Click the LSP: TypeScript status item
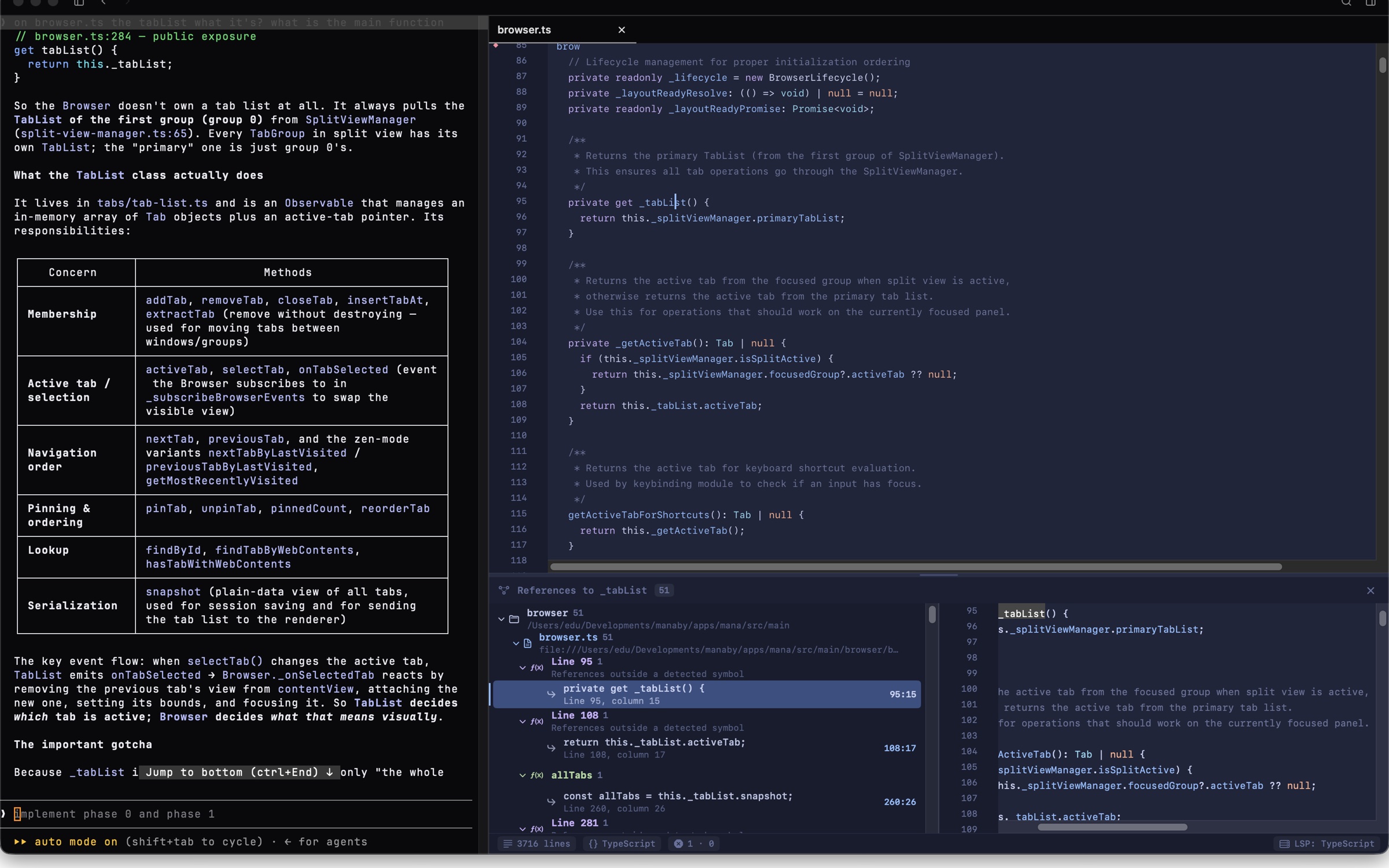 1326,844
